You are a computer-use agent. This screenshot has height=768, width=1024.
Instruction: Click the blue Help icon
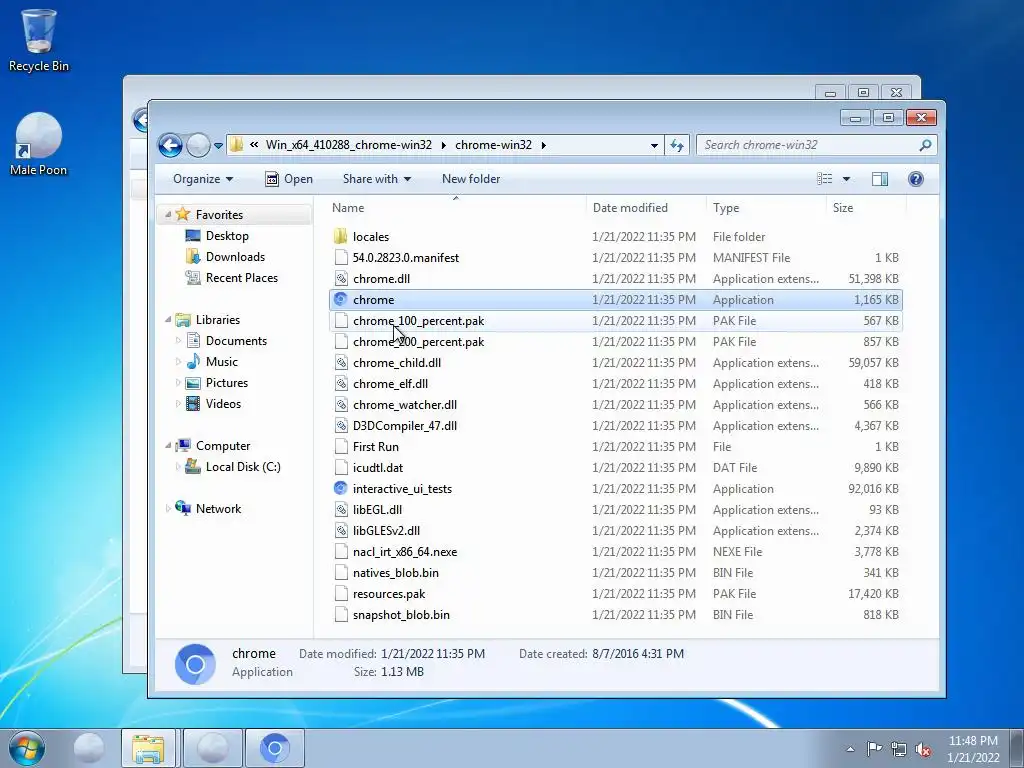pyautogui.click(x=916, y=179)
